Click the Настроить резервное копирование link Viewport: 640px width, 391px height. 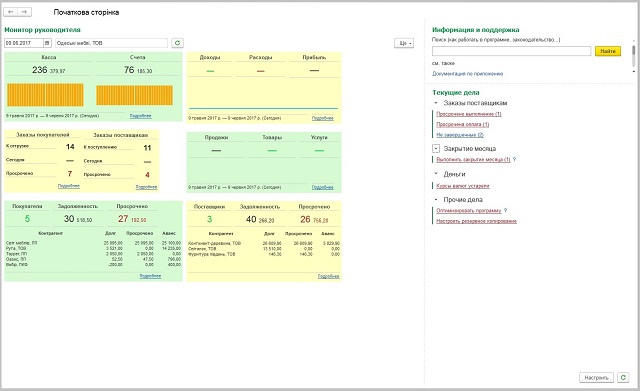pos(477,221)
